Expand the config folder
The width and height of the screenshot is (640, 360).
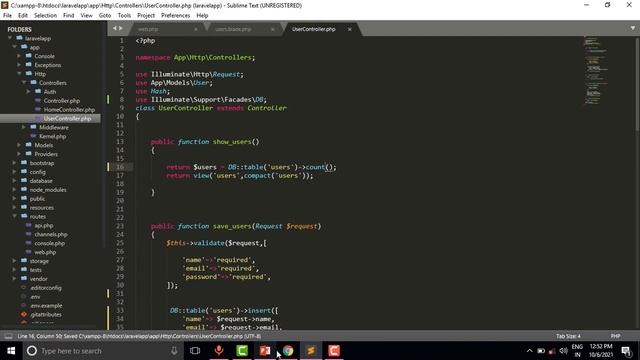pos(14,172)
